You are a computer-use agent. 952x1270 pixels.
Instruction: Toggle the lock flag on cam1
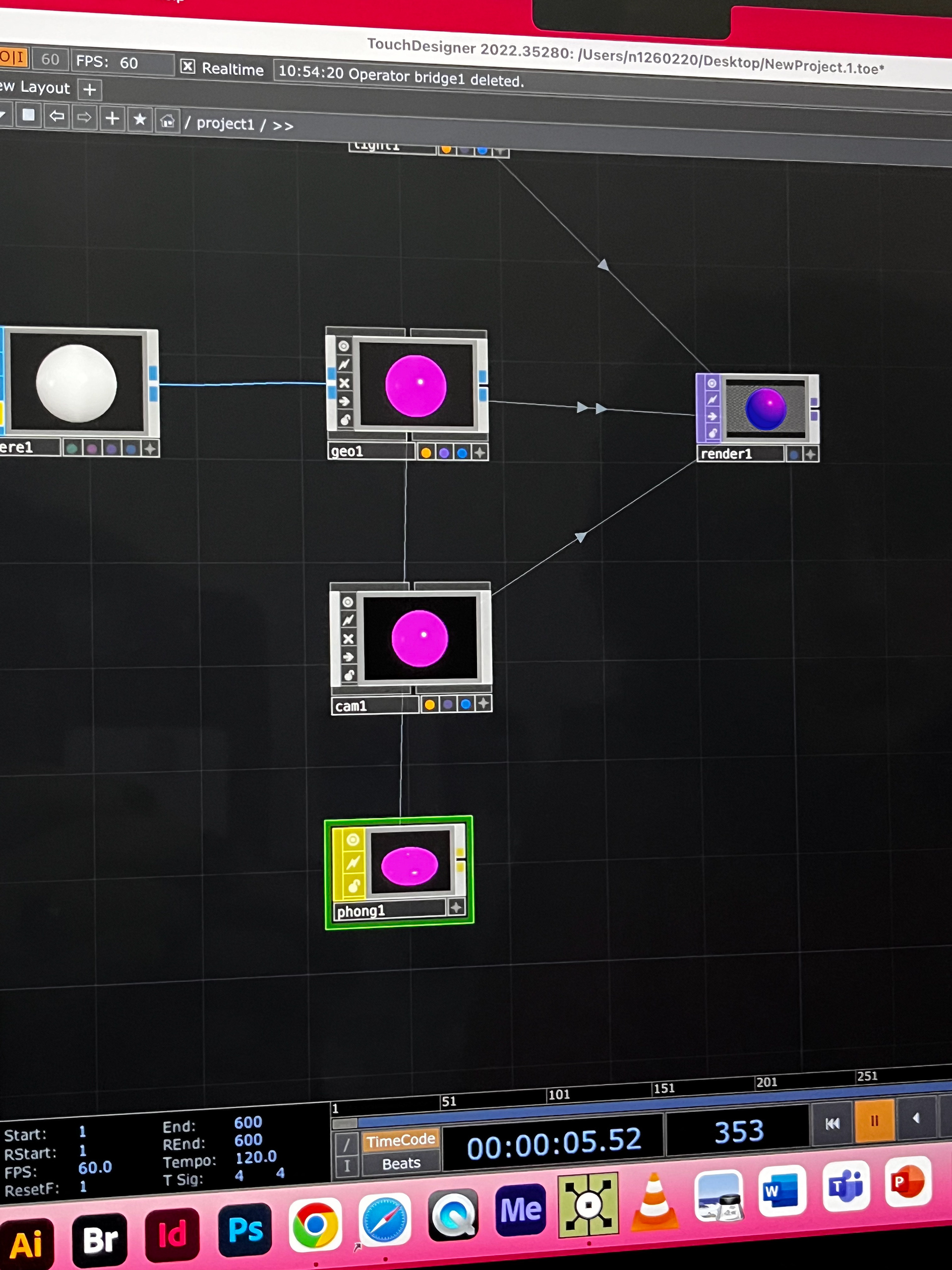point(349,675)
